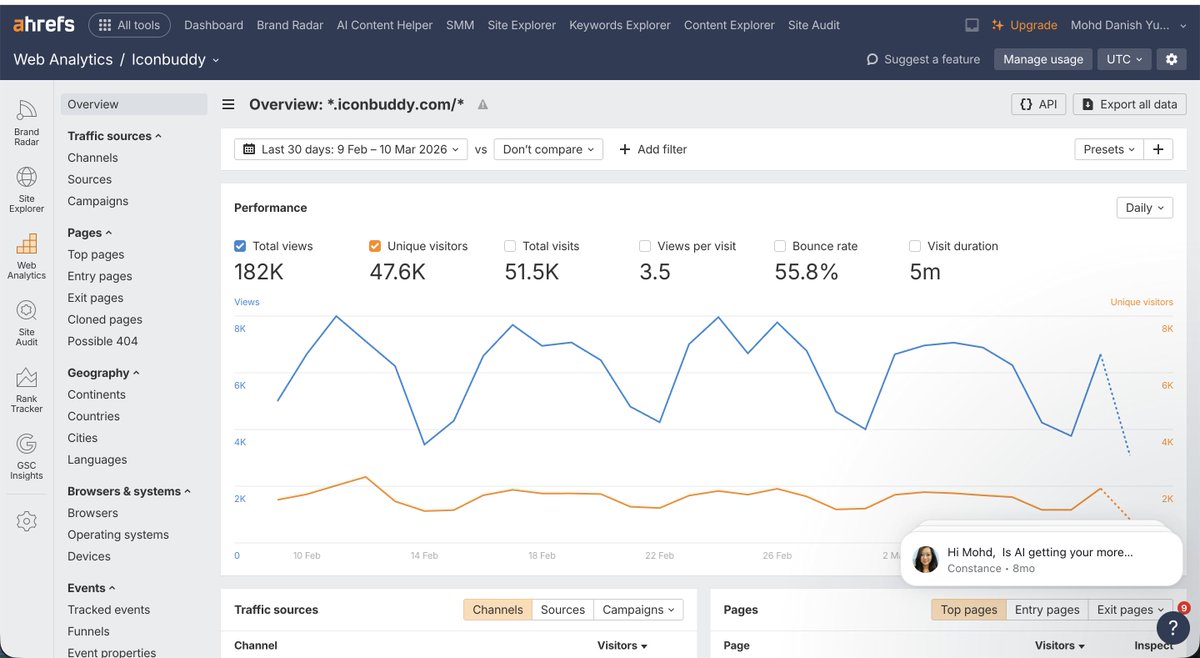Viewport: 1200px width, 658px height.
Task: Collapse Pages sidebar section
Action: 89,233
